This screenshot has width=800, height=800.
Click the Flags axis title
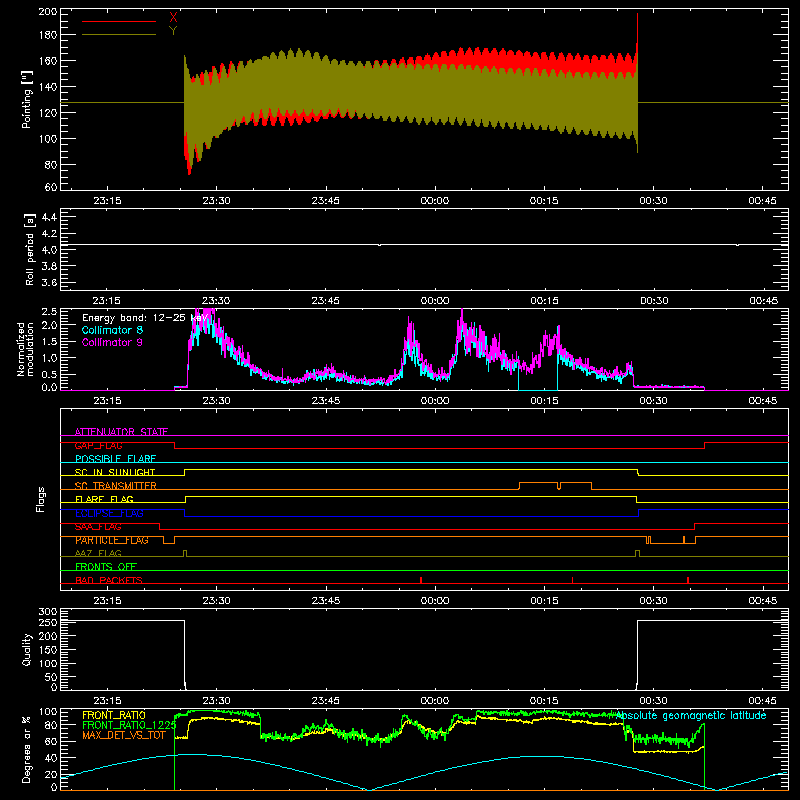40,499
